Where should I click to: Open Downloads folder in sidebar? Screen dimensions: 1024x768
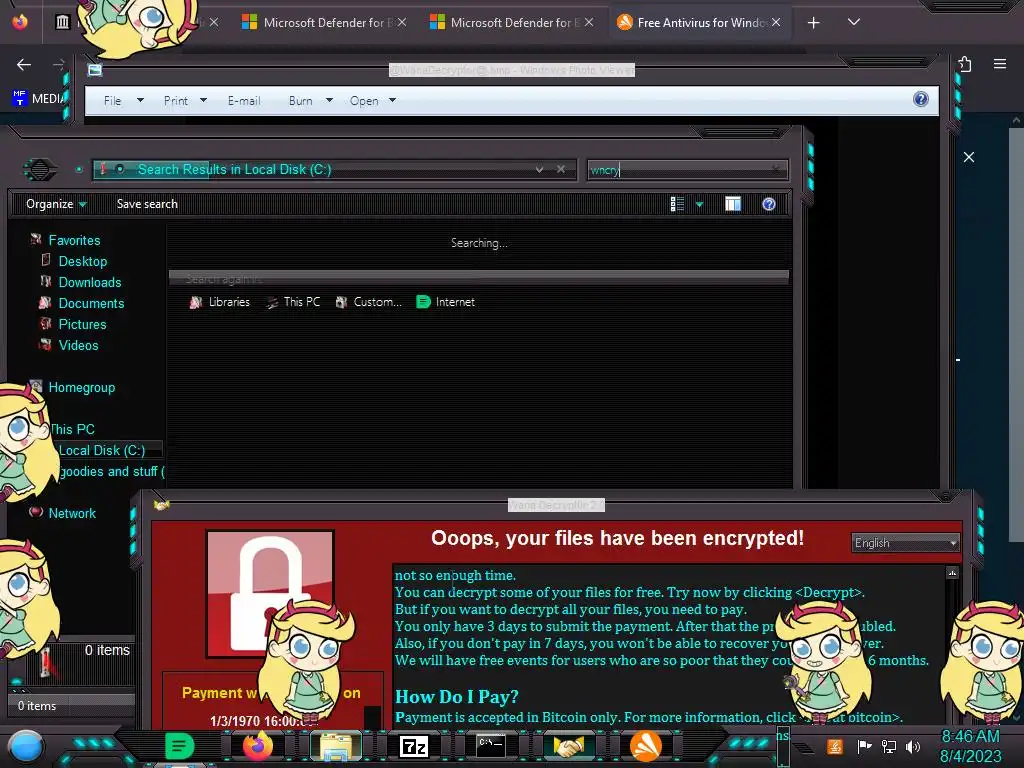click(81, 282)
